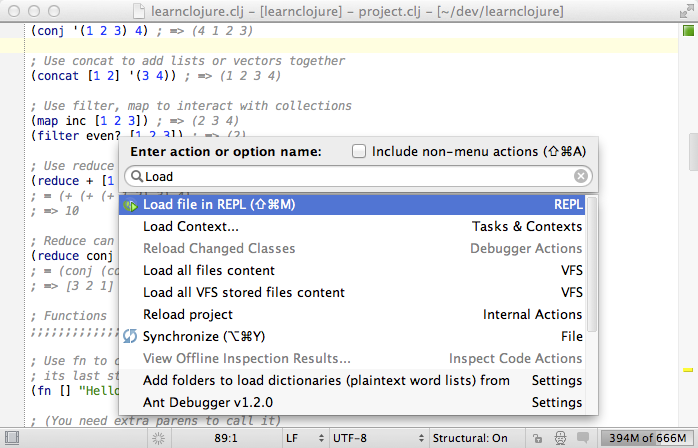
Task: Select Reload project internal action
Action: (x=352, y=314)
